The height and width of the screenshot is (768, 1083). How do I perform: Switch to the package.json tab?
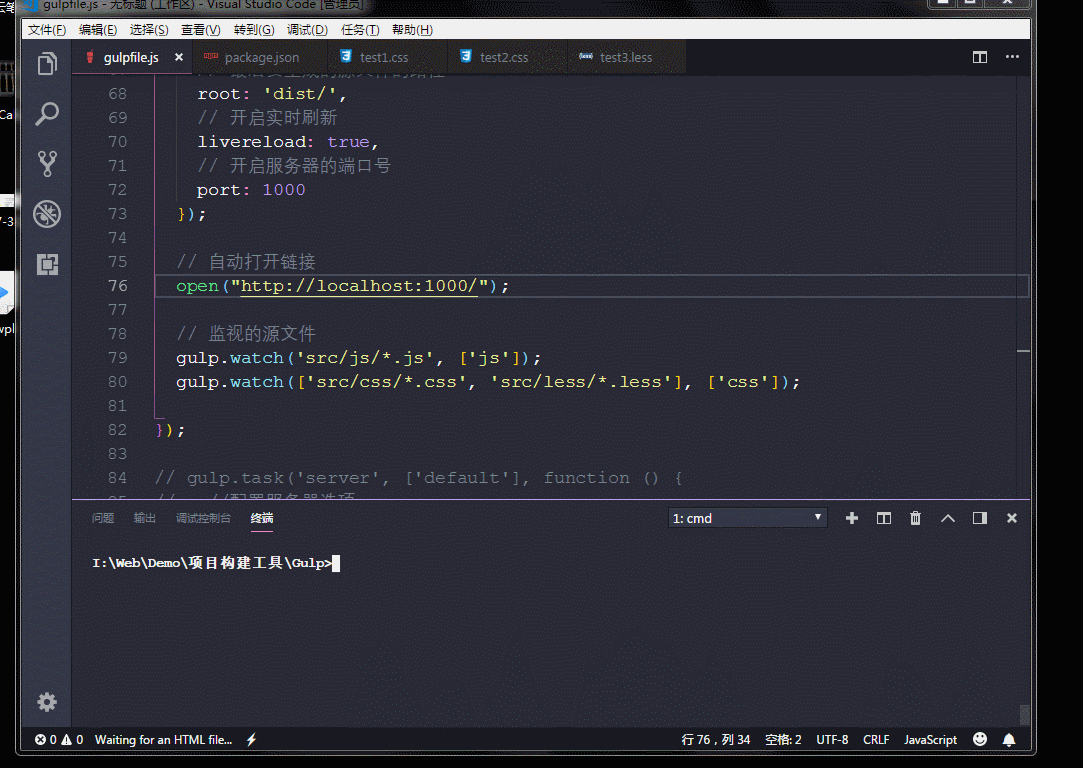tap(261, 58)
